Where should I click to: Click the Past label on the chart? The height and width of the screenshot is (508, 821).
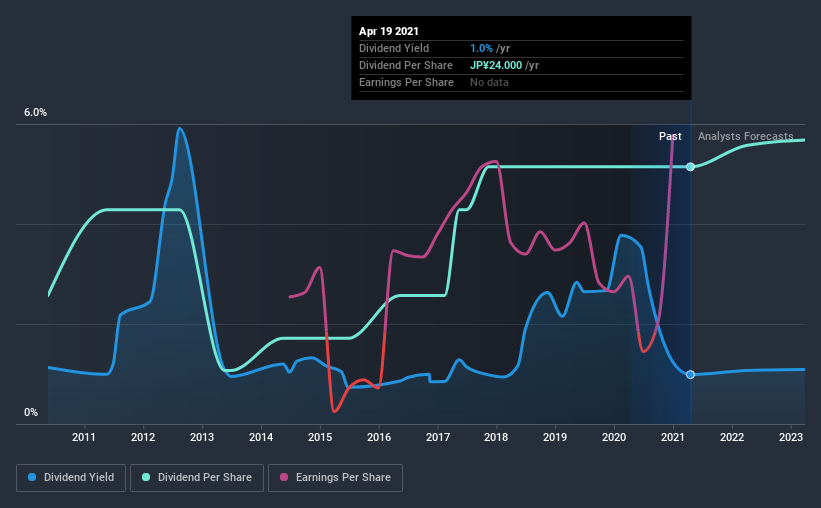tap(670, 136)
